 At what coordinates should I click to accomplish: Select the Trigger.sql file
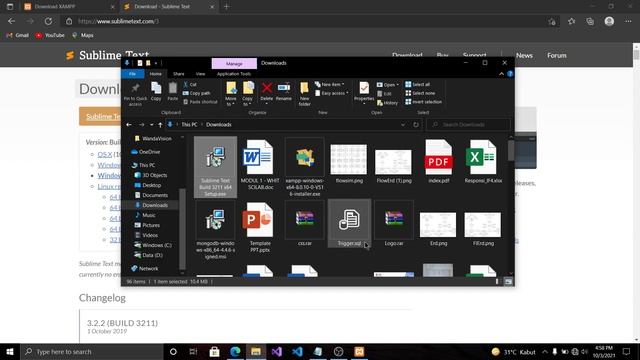349,223
